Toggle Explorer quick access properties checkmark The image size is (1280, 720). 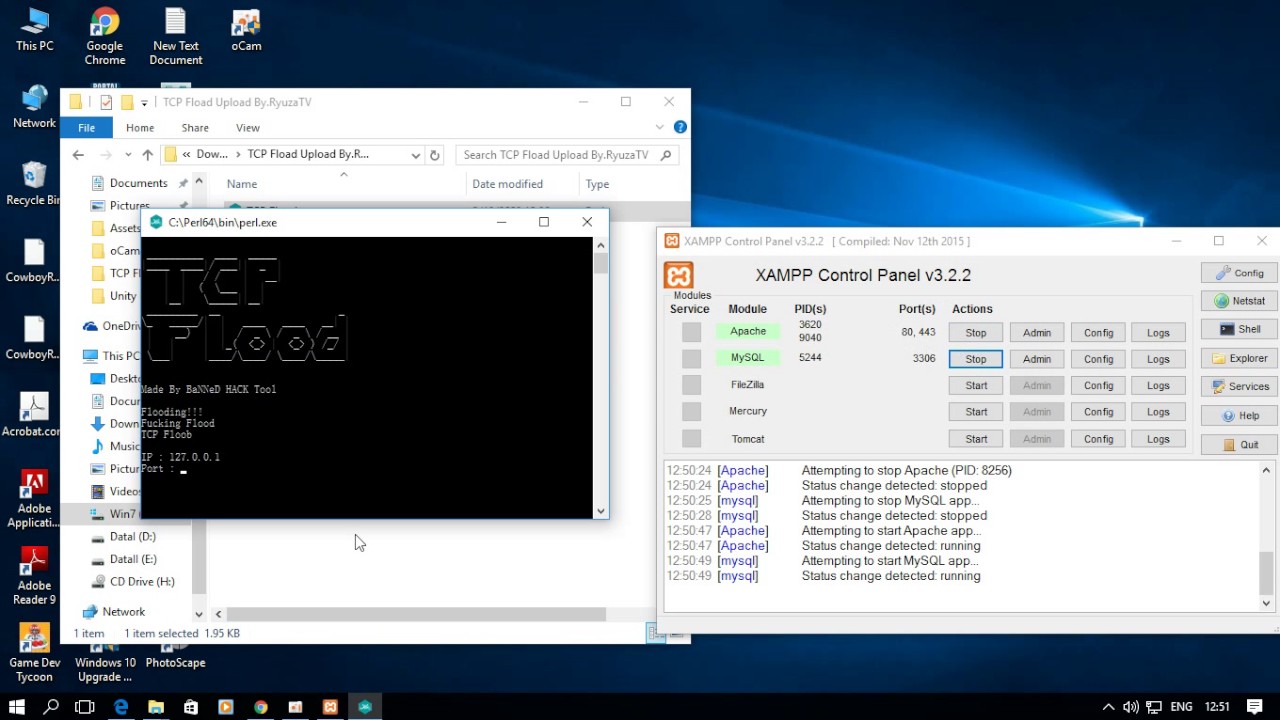(x=106, y=102)
